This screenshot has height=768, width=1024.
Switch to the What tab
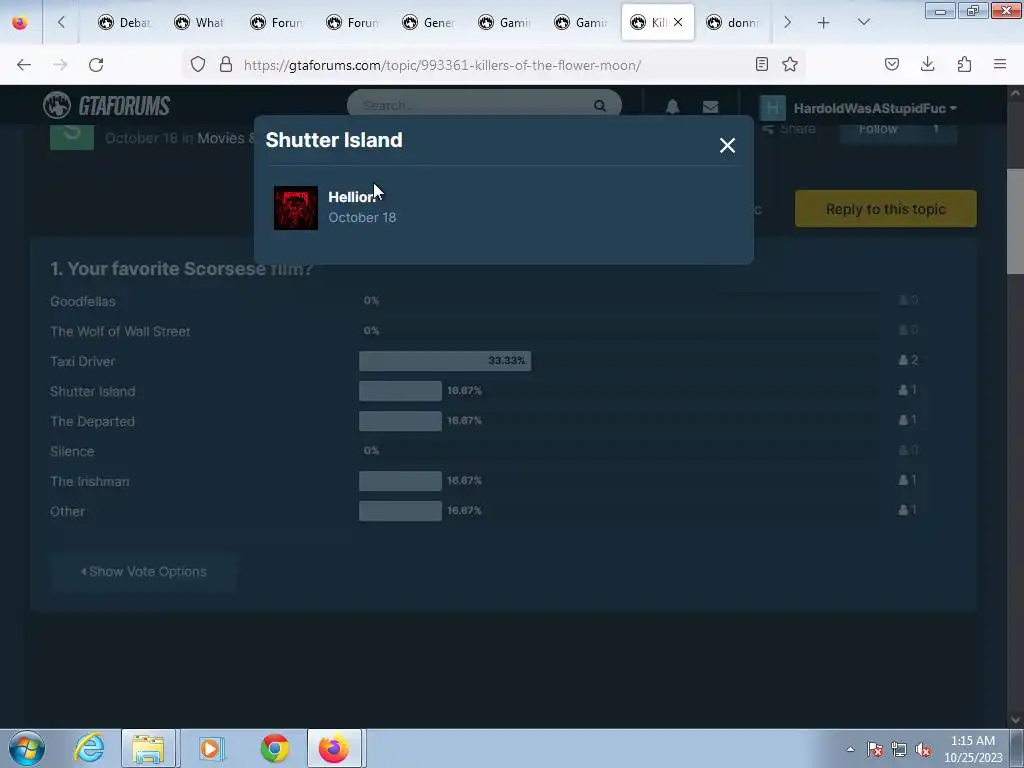[x=199, y=23]
